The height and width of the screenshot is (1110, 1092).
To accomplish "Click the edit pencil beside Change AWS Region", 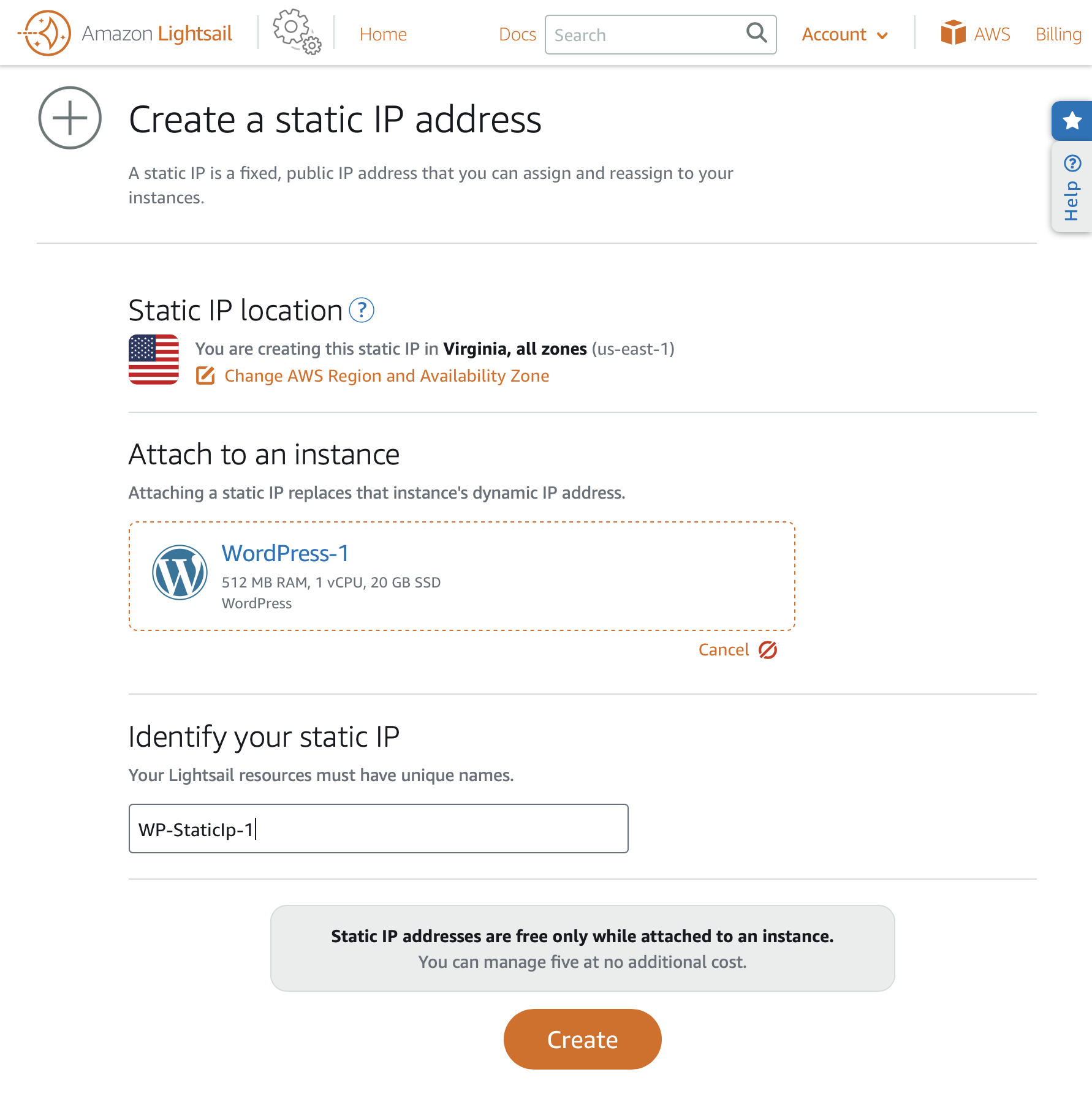I will click(x=206, y=376).
